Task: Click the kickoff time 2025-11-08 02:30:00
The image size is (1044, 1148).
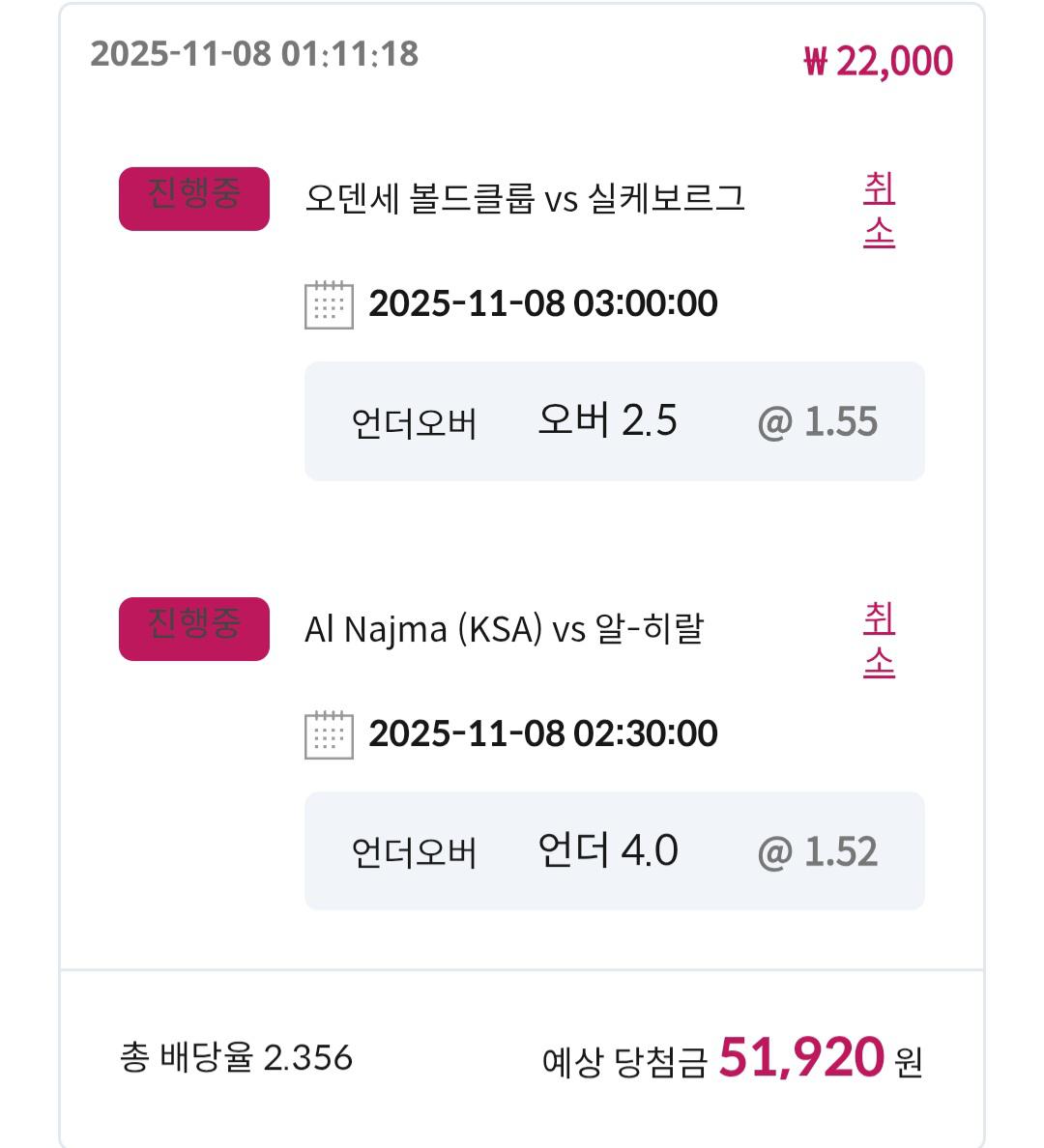Action: [x=543, y=733]
